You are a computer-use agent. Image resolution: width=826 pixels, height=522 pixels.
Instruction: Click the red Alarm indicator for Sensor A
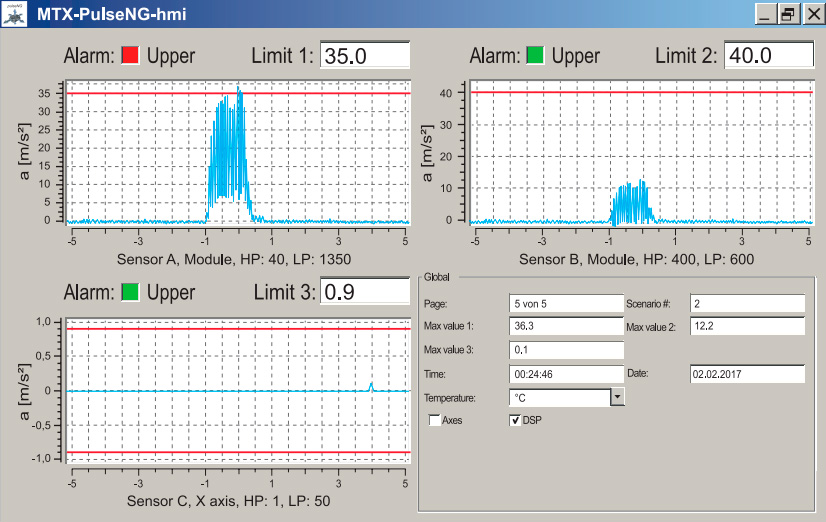click(x=129, y=56)
